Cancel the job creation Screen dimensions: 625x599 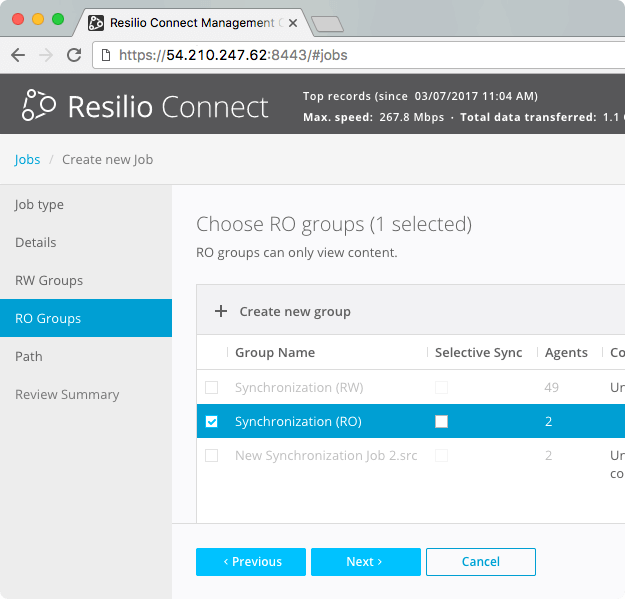coord(481,562)
